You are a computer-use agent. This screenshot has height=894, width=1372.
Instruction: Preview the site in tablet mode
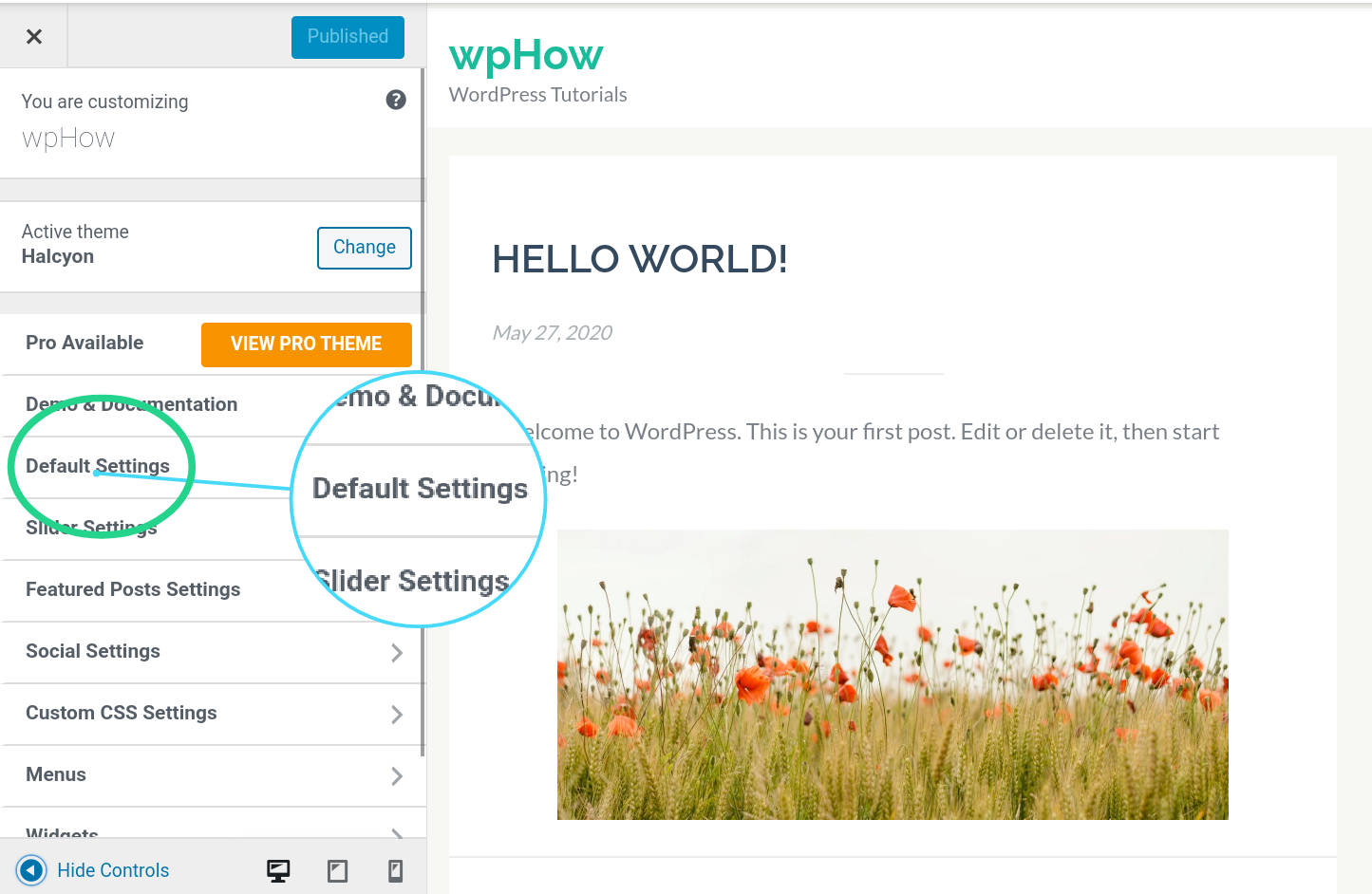337,868
